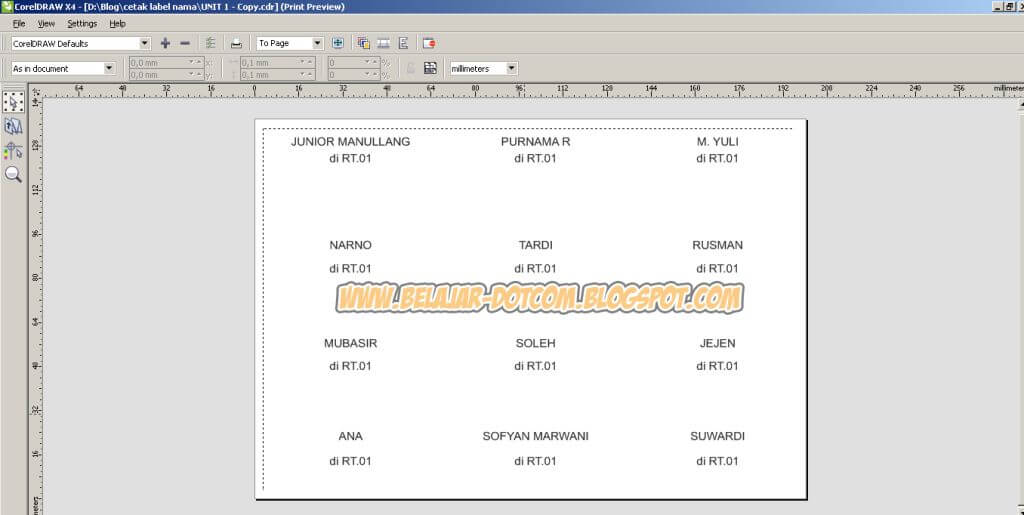Click the top scale percent field
This screenshot has width=1024, height=515.
pyautogui.click(x=354, y=63)
